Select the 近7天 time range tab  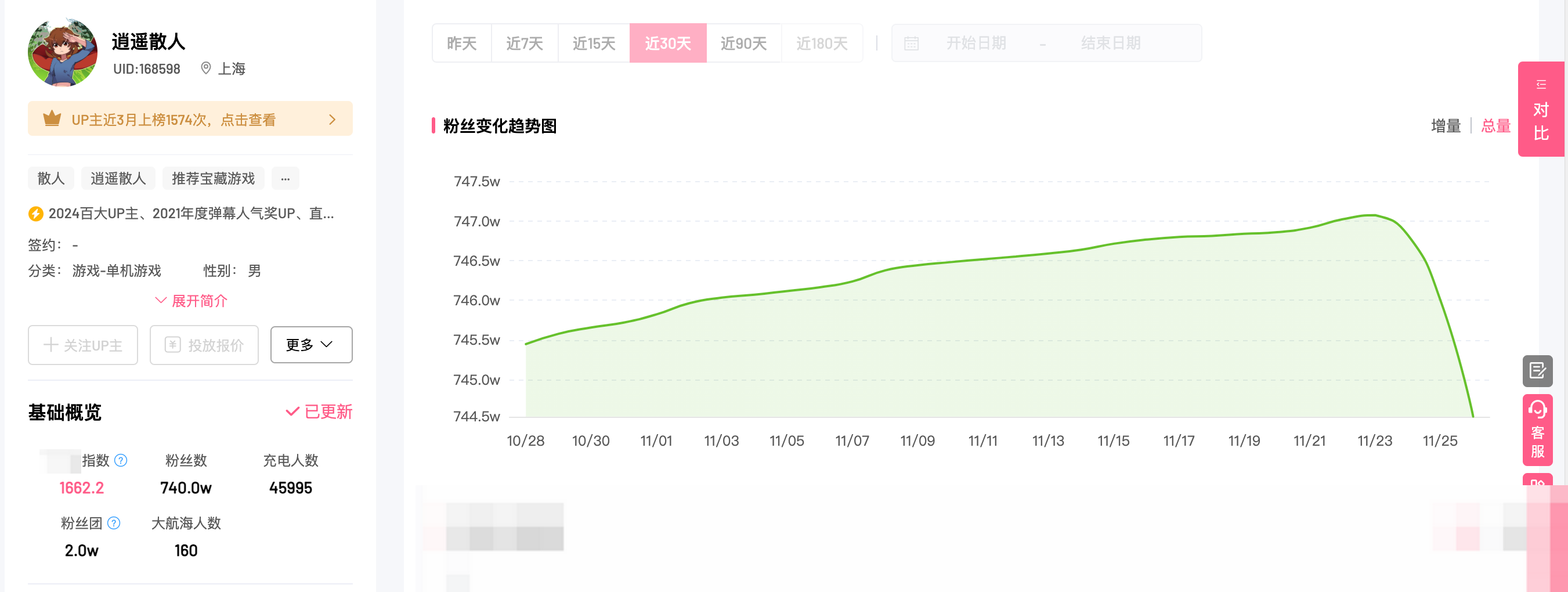click(x=524, y=42)
